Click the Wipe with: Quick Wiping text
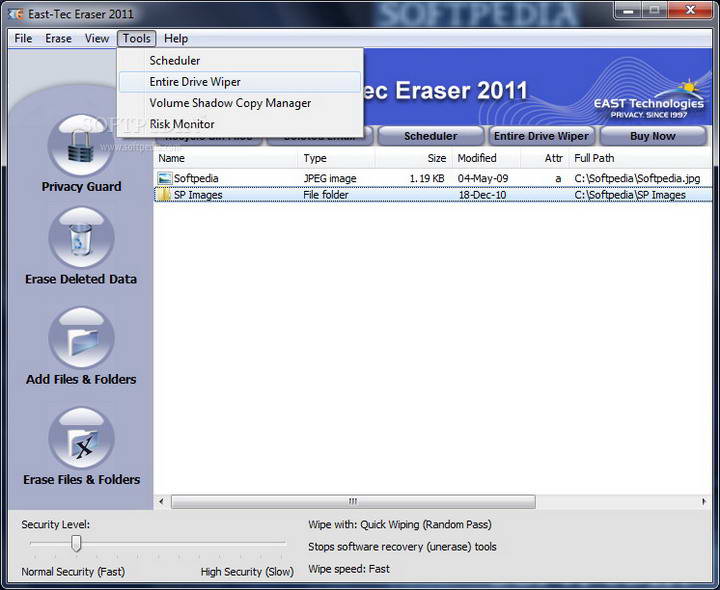This screenshot has height=590, width=720. [400, 524]
